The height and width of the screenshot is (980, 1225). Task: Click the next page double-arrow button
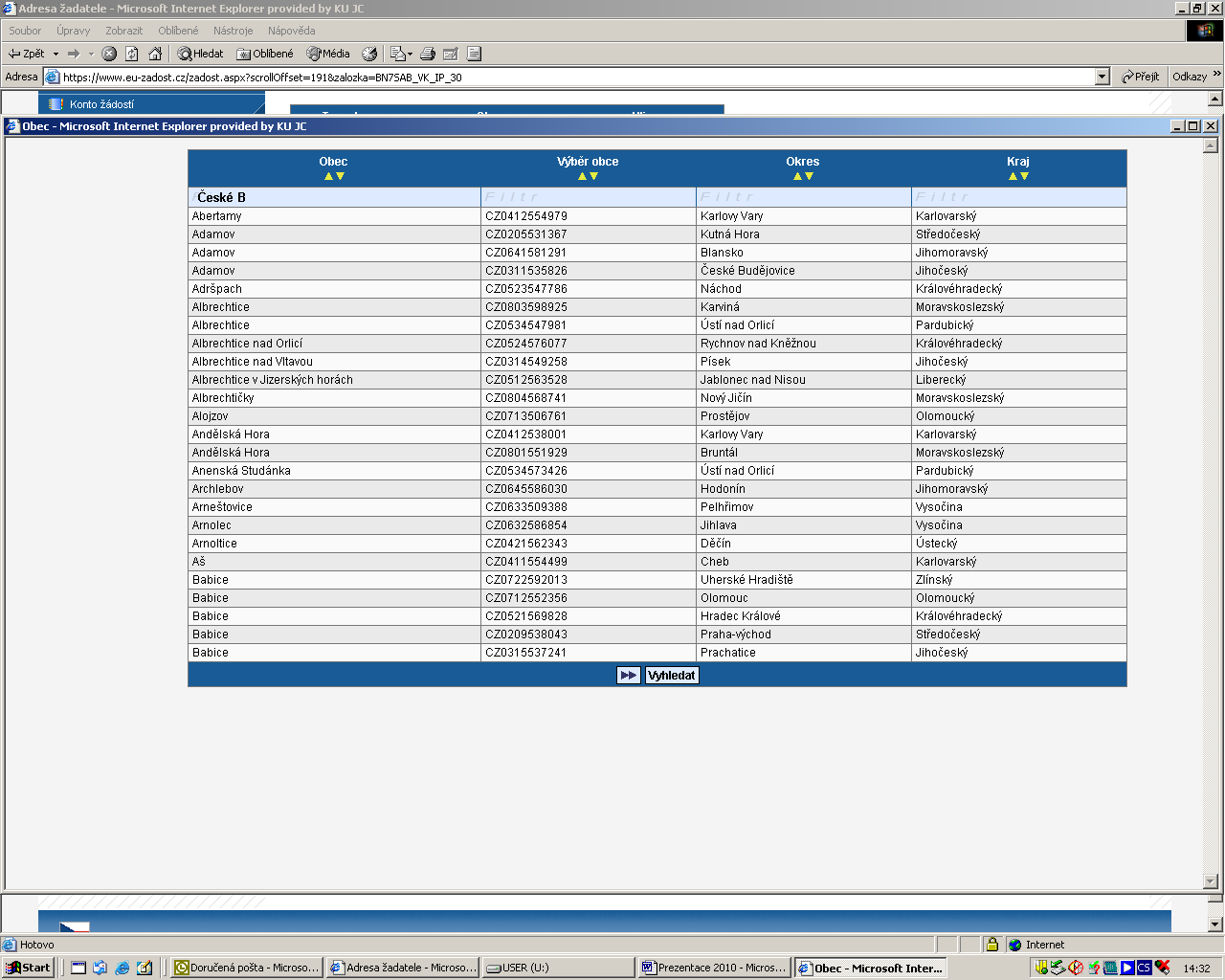click(x=628, y=676)
